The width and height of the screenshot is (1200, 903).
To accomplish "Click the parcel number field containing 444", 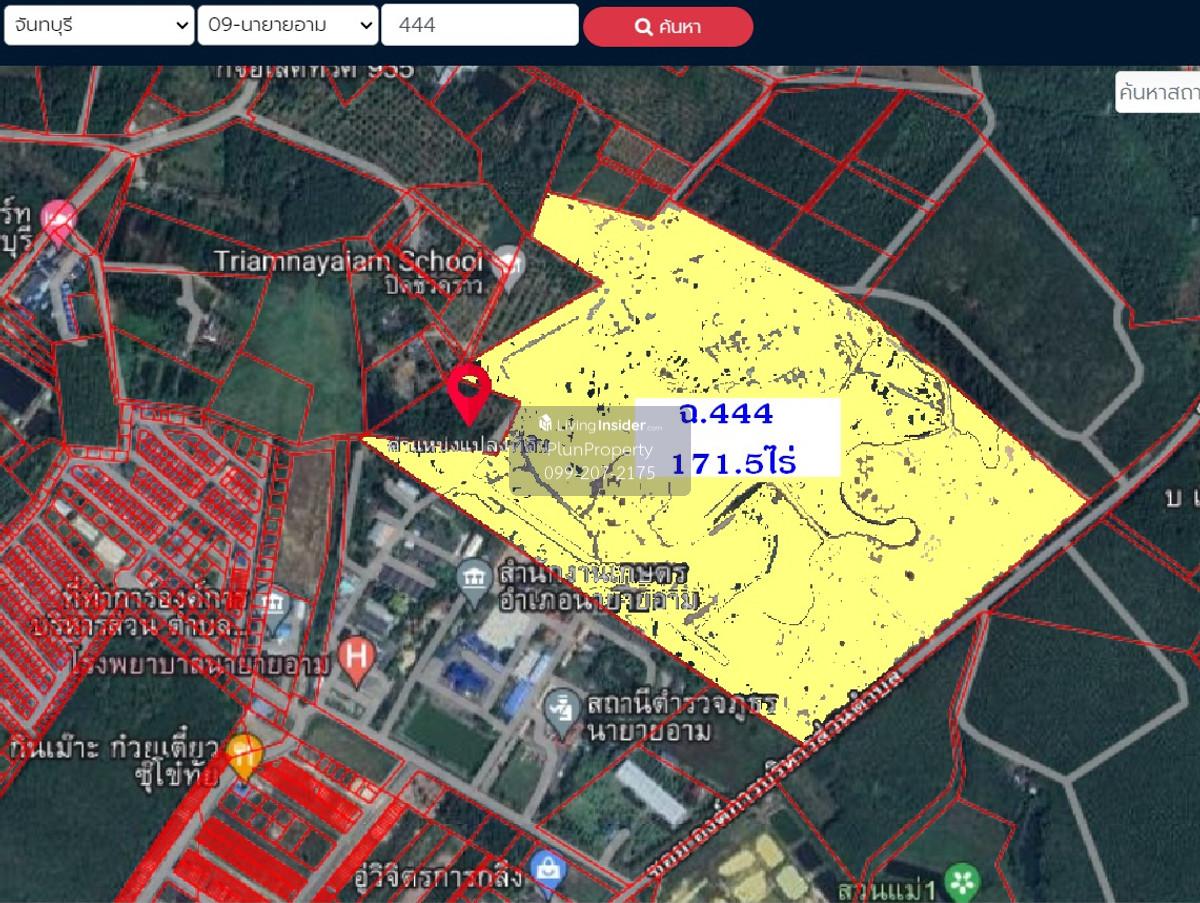I will click(x=479, y=25).
